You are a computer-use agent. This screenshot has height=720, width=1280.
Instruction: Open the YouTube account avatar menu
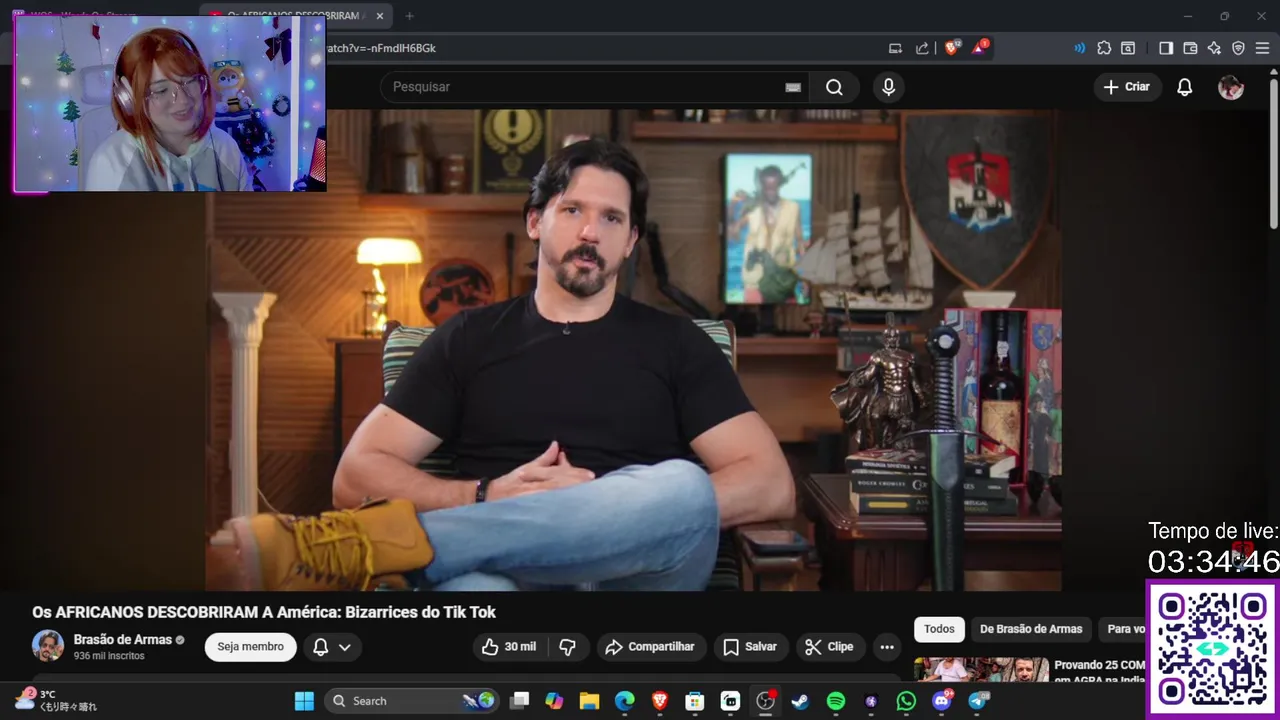click(1231, 87)
